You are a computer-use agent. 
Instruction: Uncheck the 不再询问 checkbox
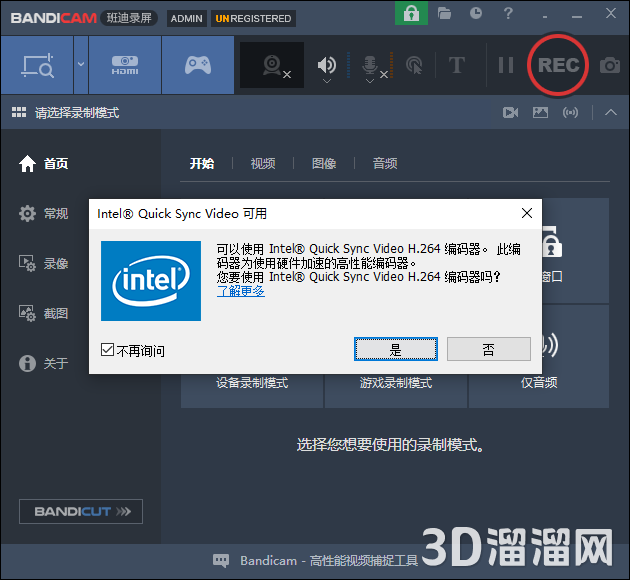point(108,350)
